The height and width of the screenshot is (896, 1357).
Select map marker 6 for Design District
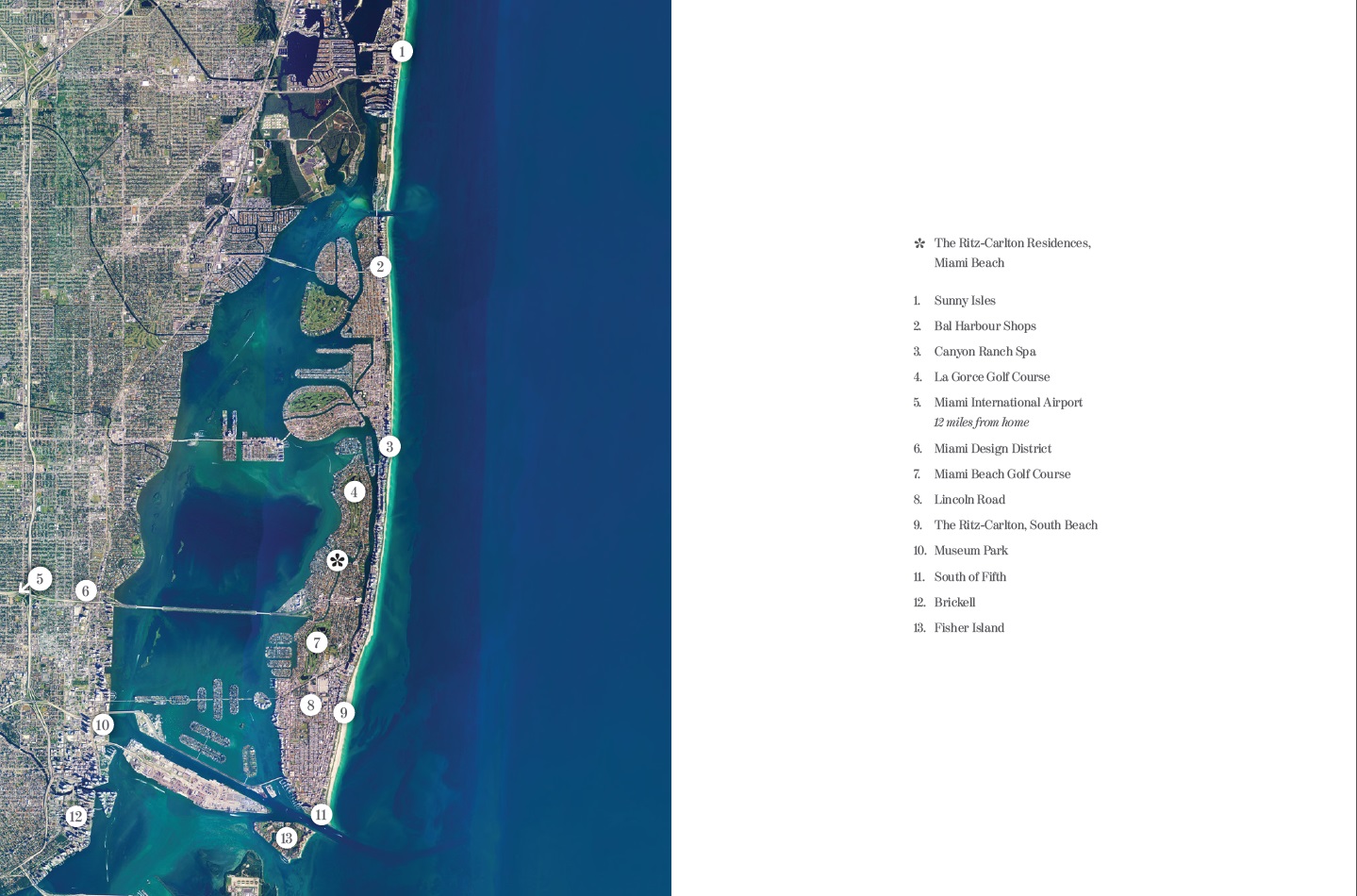[86, 591]
